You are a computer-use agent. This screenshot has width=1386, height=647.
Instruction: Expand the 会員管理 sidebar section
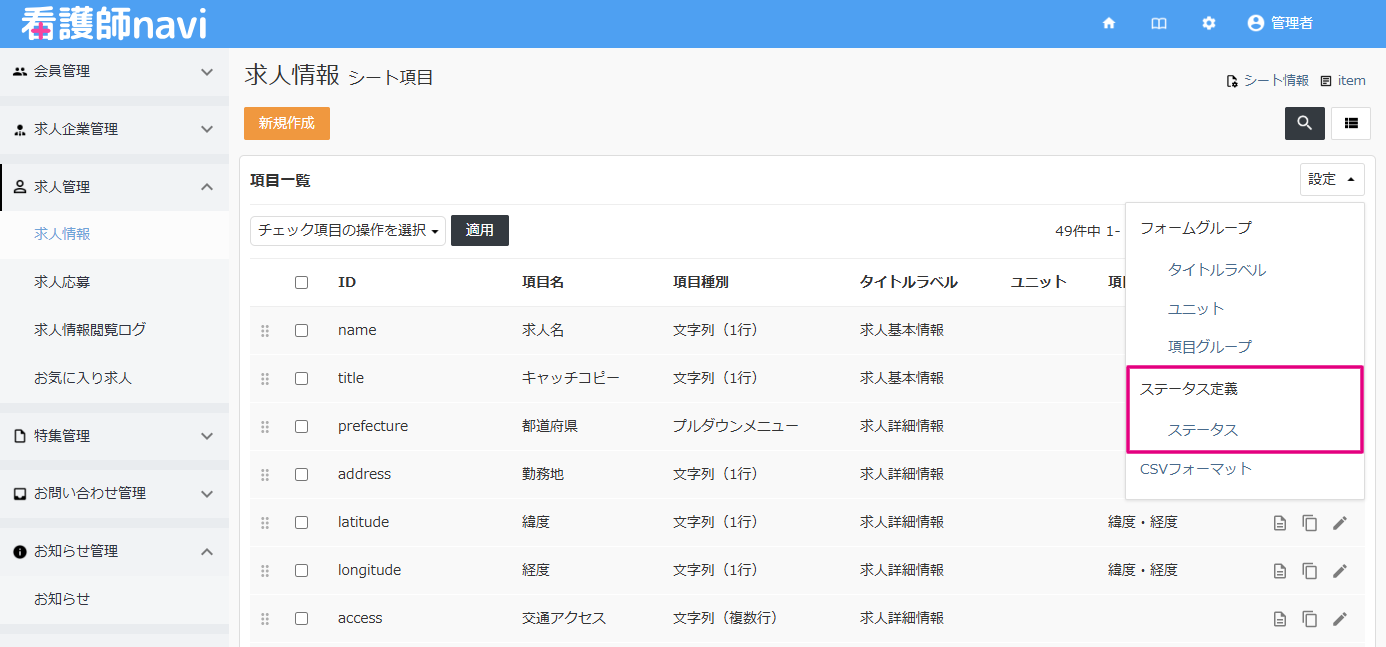(x=114, y=72)
